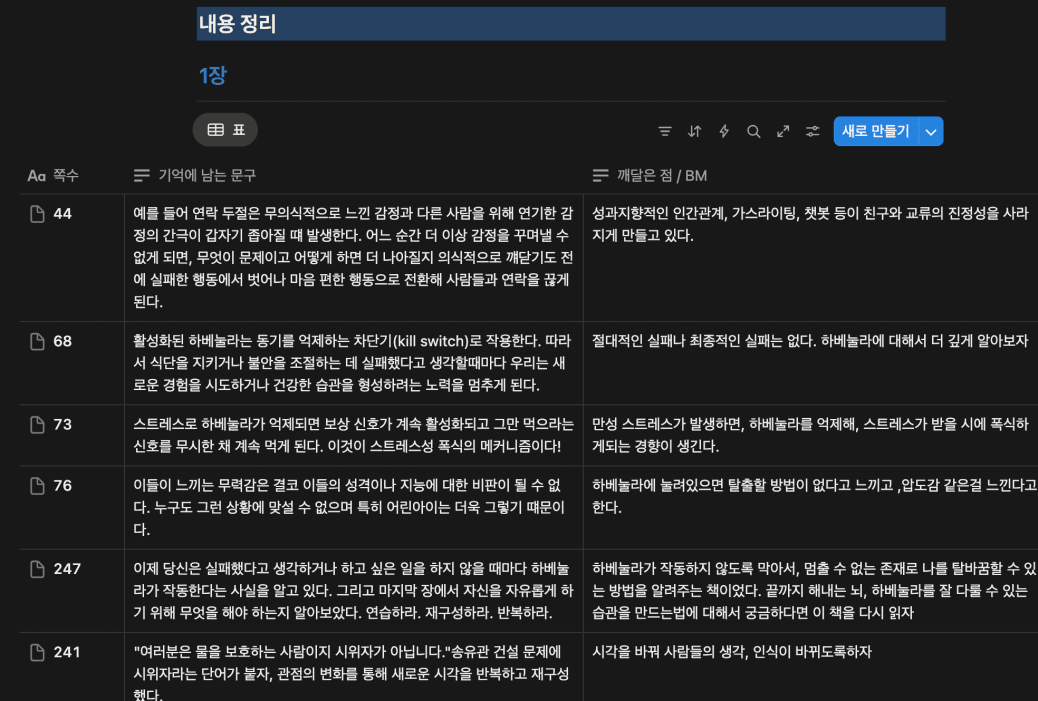1038x701 pixels.
Task: Click the filter icon in database toolbar
Action: click(x=665, y=131)
